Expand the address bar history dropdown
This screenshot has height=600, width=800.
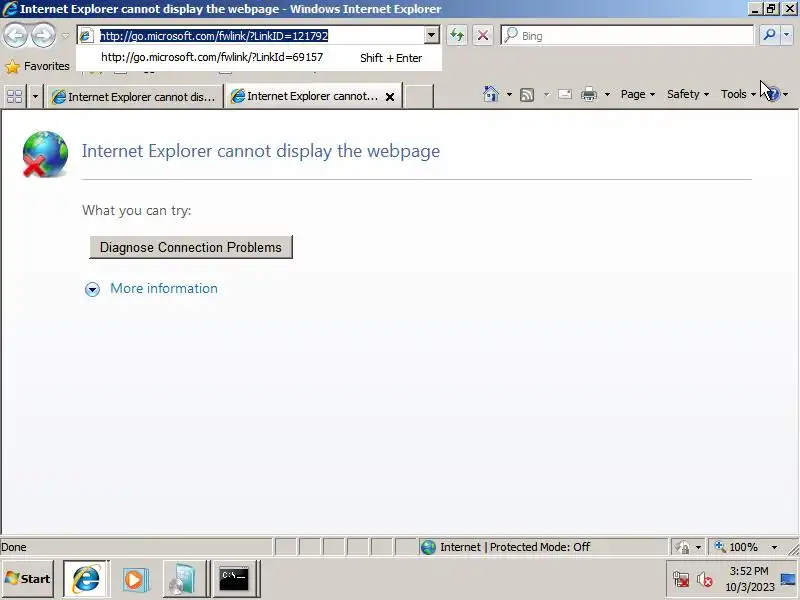(x=432, y=35)
